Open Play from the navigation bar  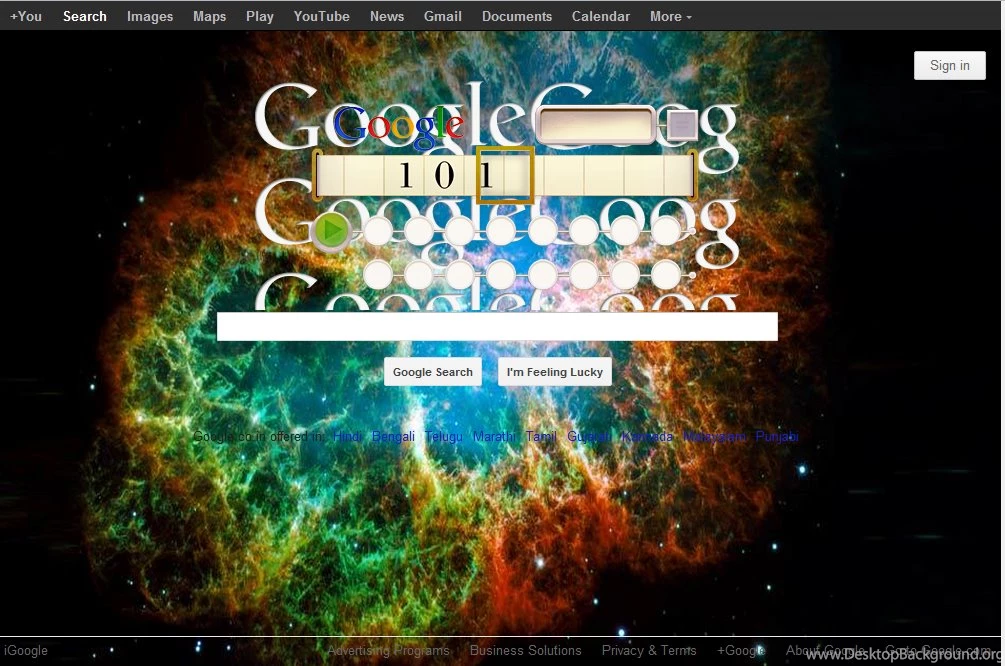click(260, 16)
